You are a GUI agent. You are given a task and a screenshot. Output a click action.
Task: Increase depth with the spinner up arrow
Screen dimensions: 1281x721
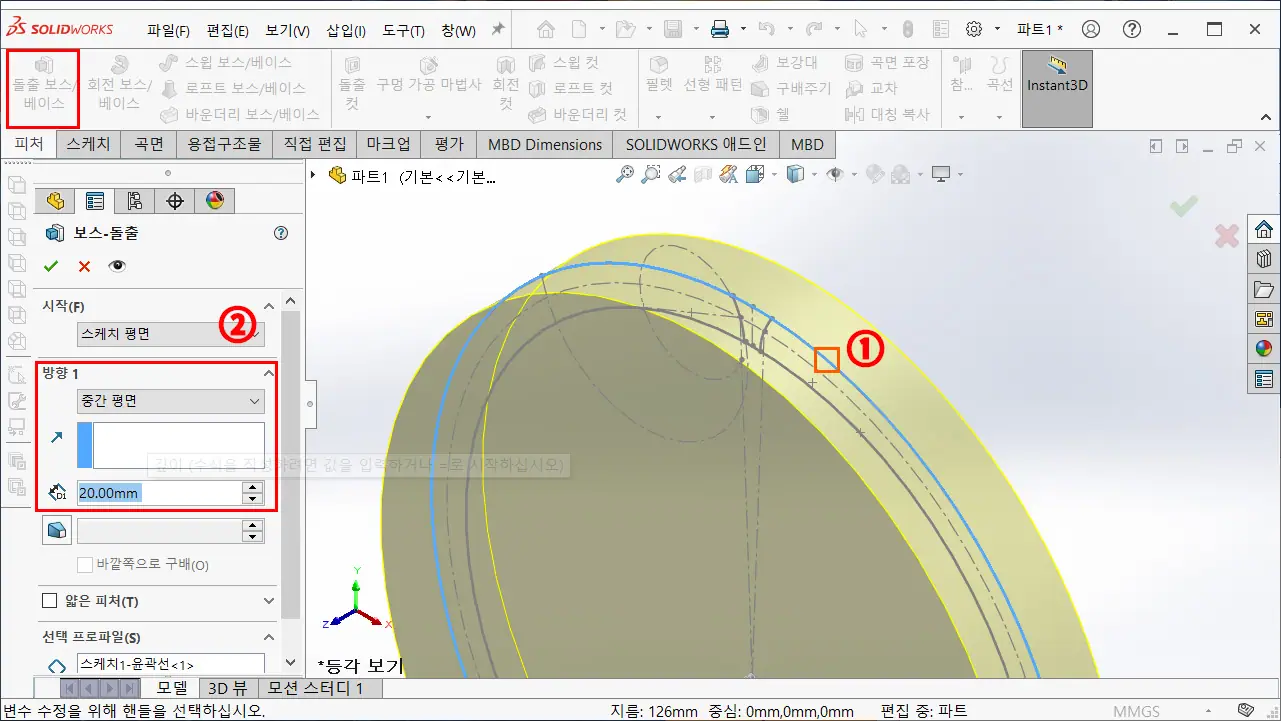[x=253, y=487]
